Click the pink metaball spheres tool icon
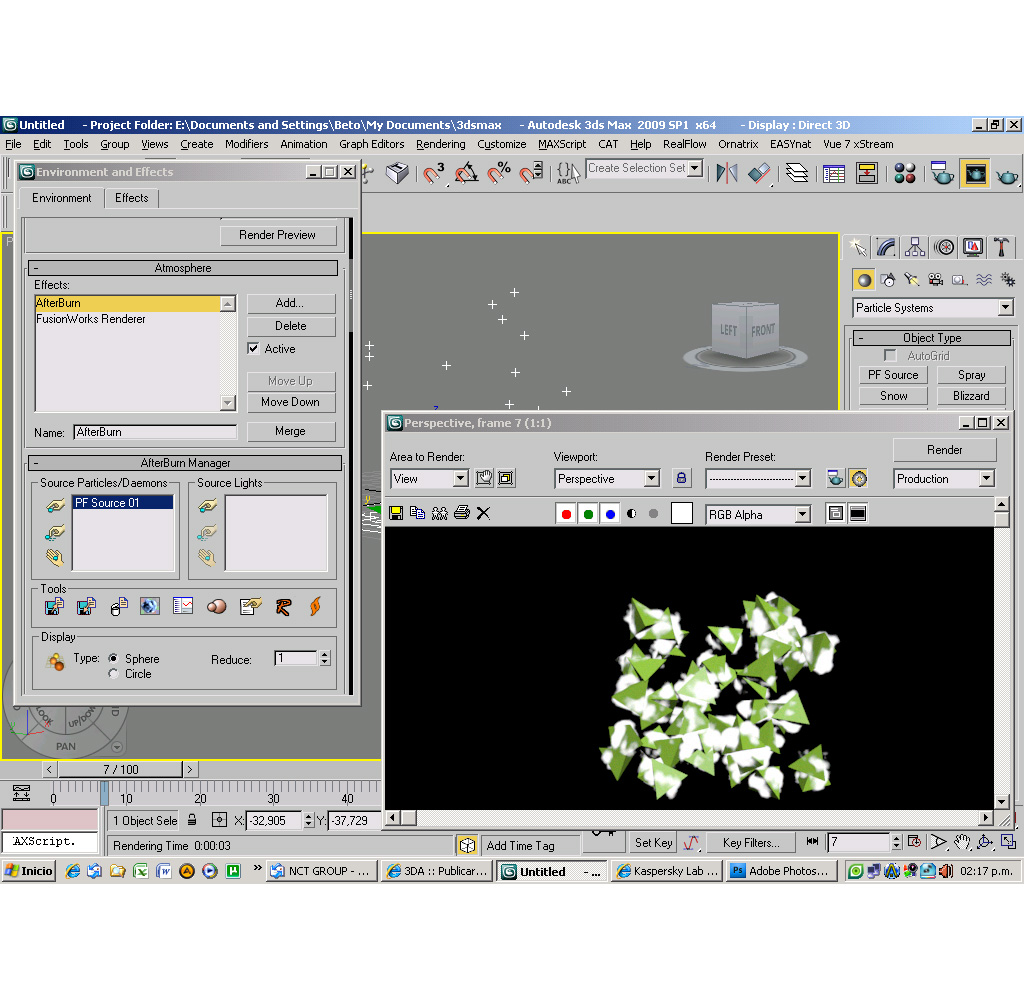 216,607
